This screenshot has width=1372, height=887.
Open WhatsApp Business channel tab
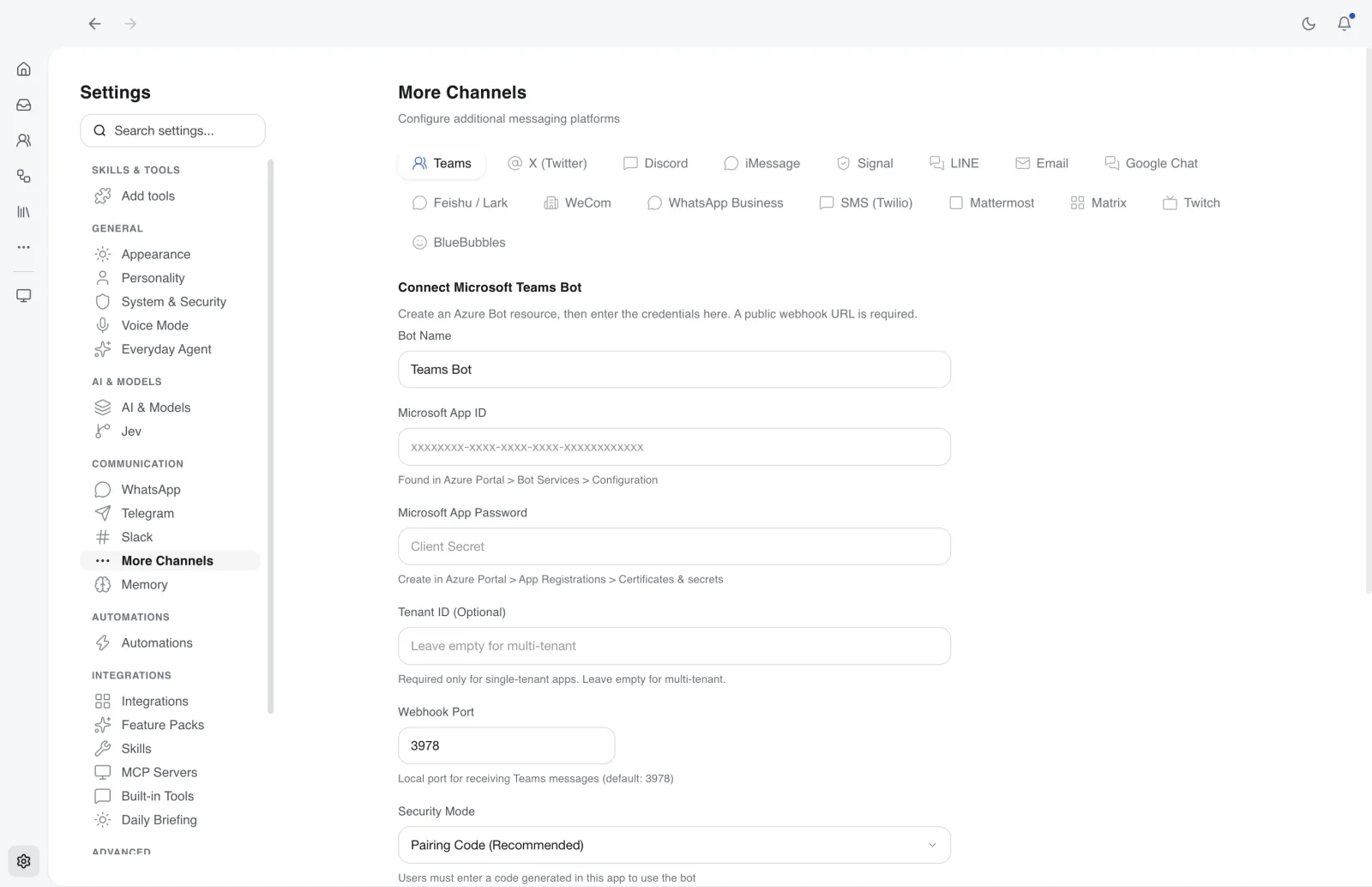point(715,202)
